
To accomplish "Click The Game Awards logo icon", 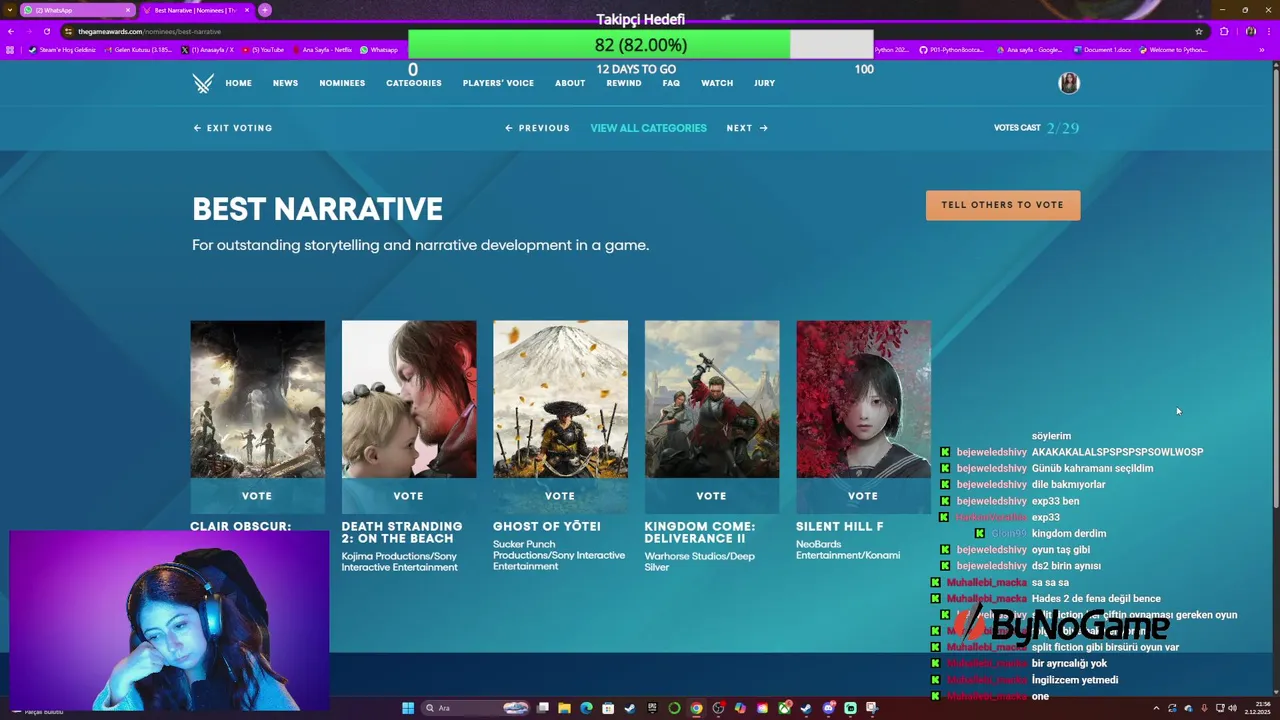I will pyautogui.click(x=203, y=83).
